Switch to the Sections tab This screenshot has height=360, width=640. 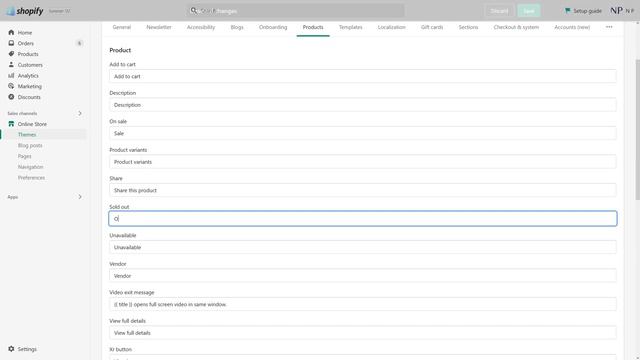(468, 27)
